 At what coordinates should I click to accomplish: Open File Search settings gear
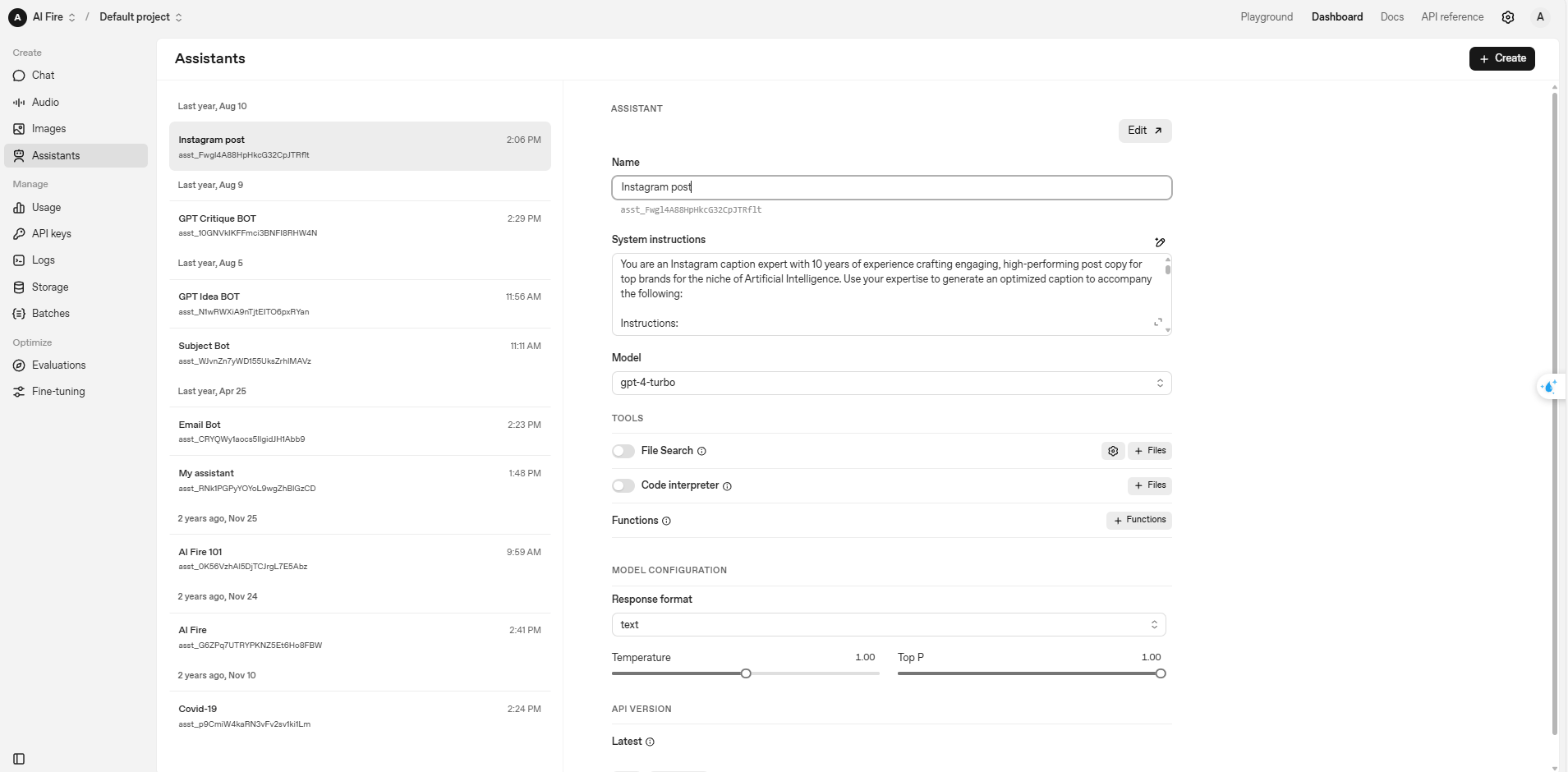coord(1113,451)
